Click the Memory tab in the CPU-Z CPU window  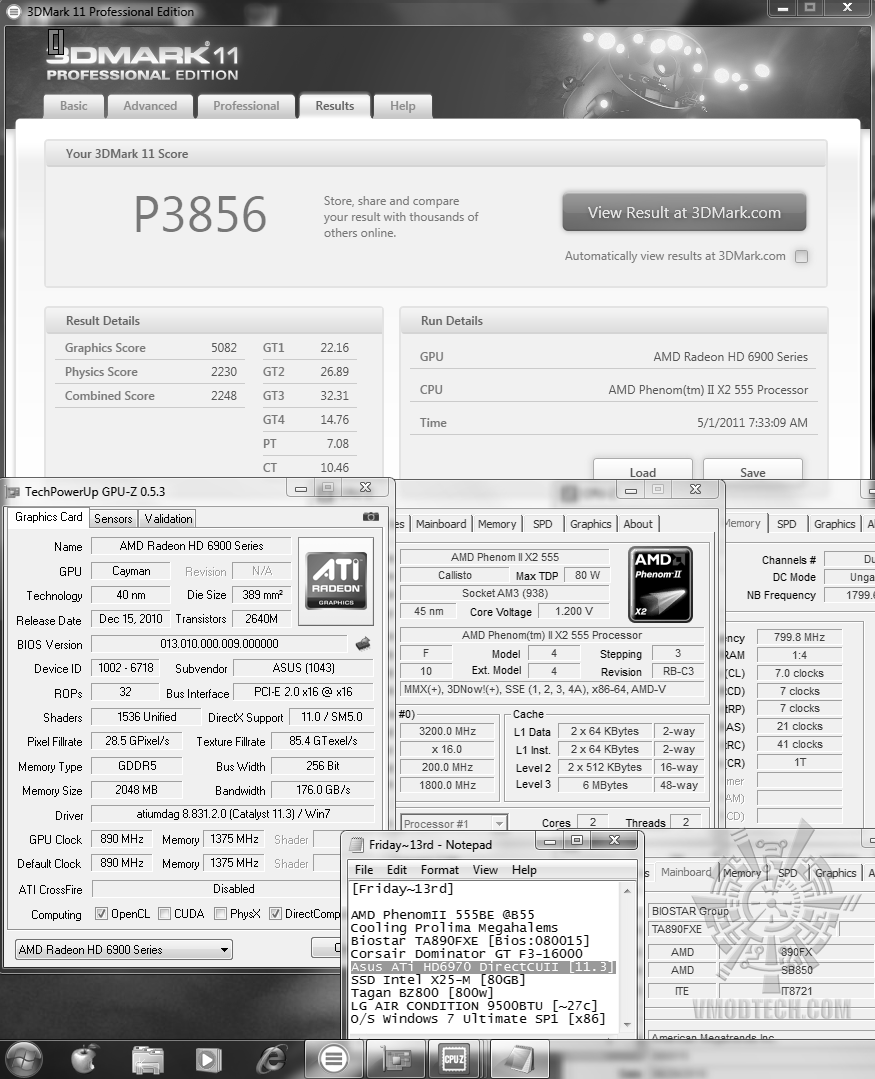click(x=497, y=524)
